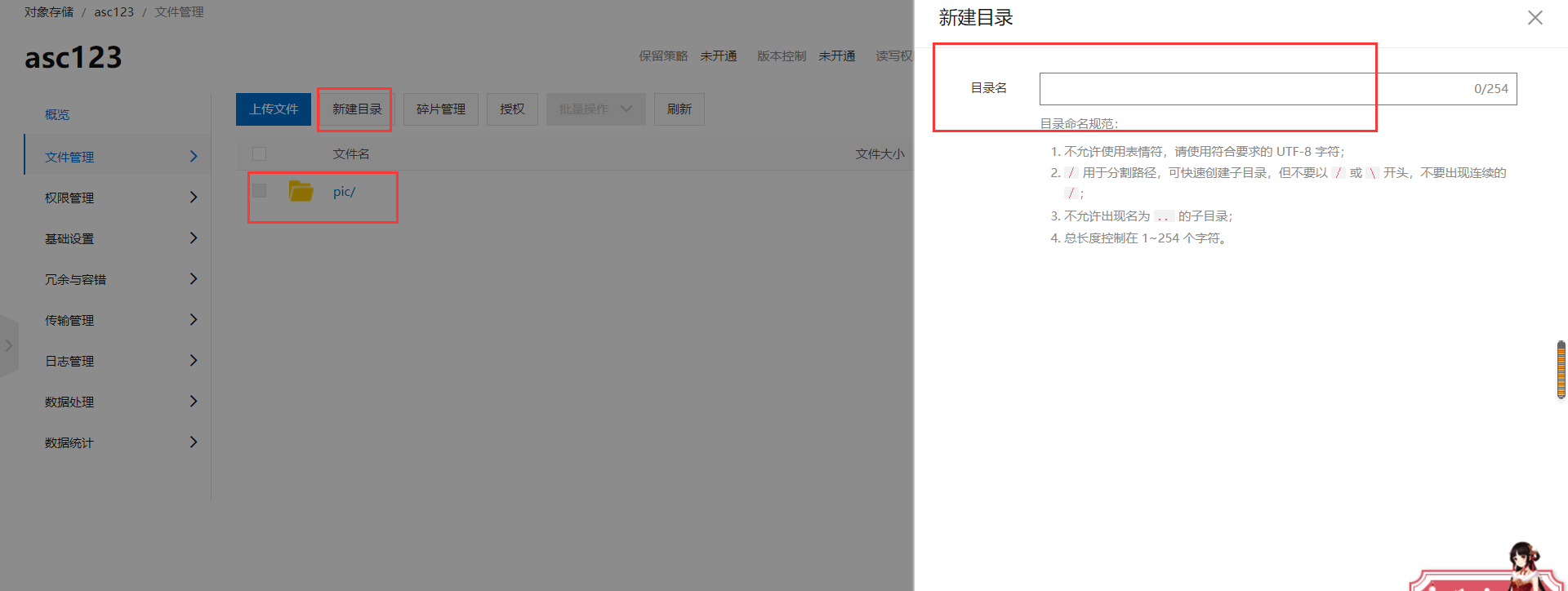This screenshot has height=591, width=1568.
Task: Focus the 目录名 input field
Action: pos(1278,89)
